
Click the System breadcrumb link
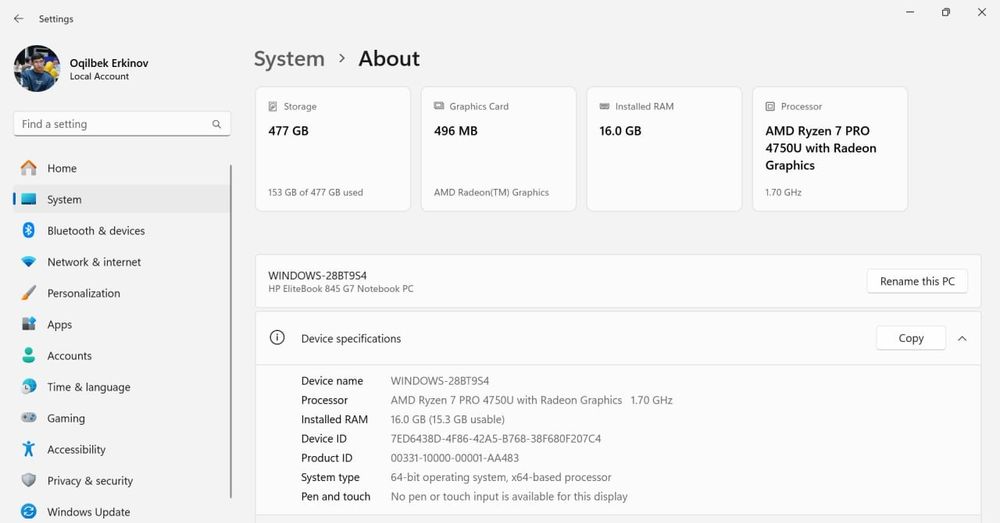click(289, 59)
